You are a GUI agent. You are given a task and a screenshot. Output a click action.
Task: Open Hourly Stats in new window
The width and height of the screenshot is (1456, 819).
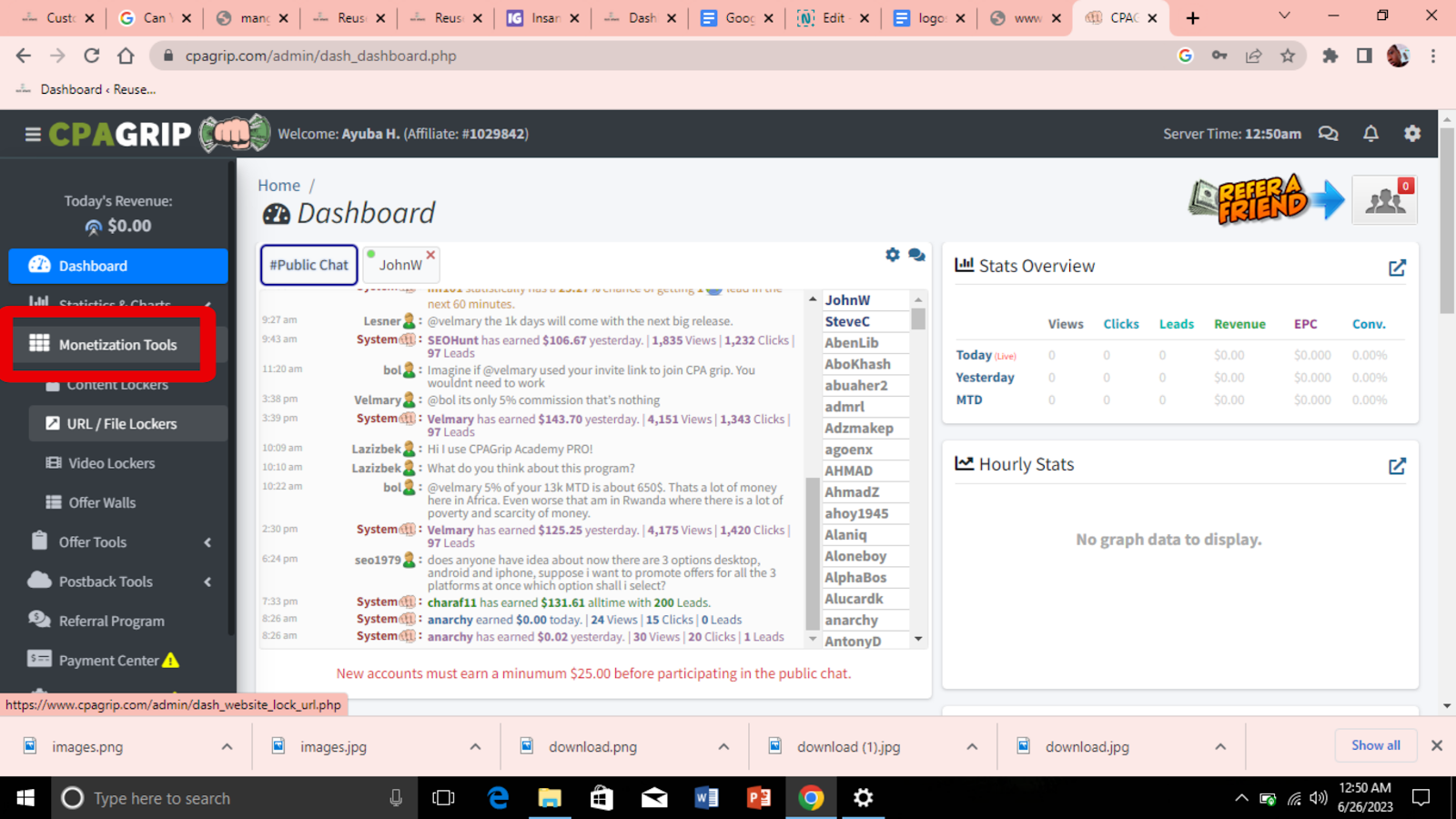coord(1397,466)
